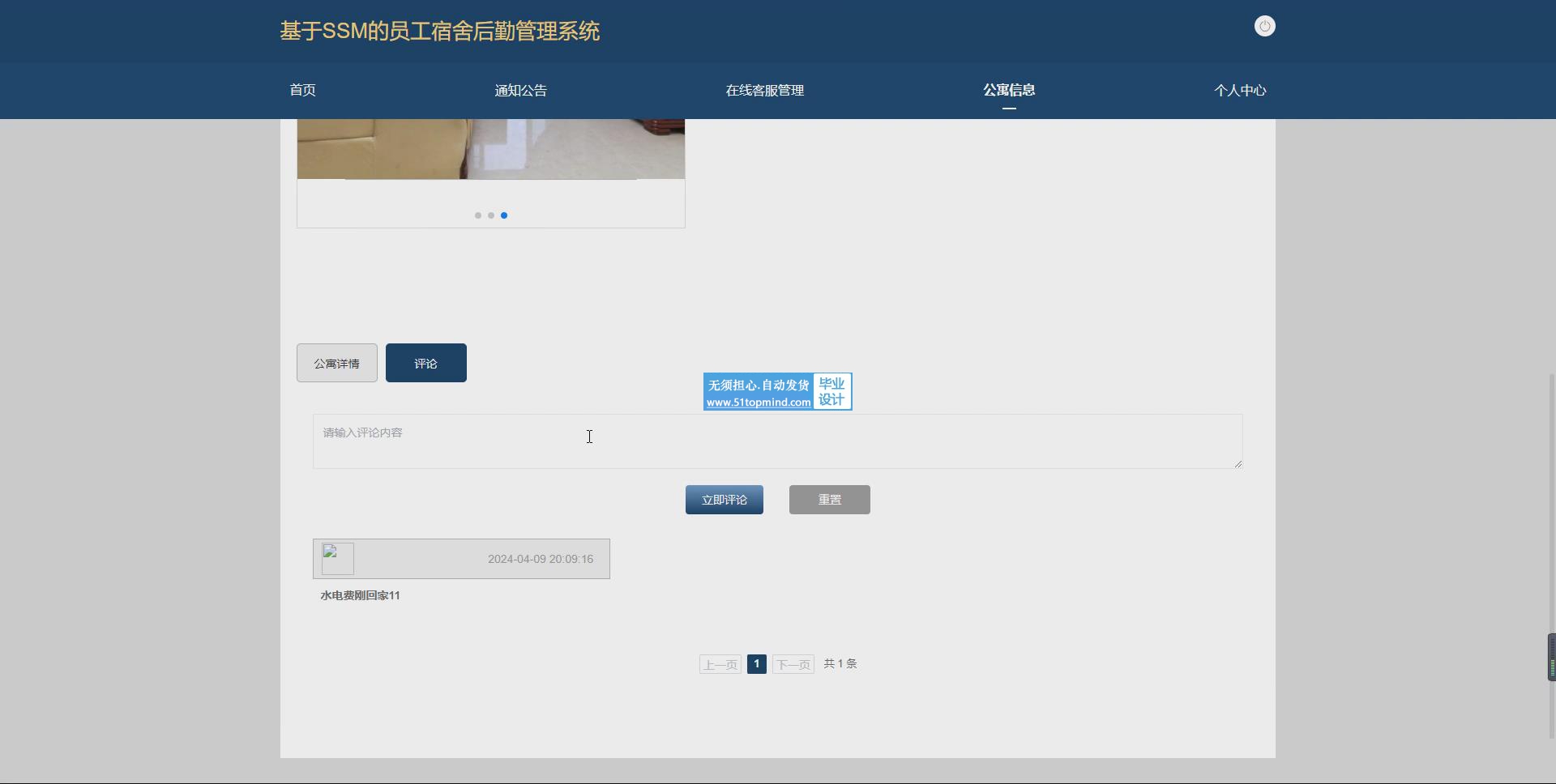Select the first carousel indicator dot
This screenshot has height=784, width=1556.
478,215
